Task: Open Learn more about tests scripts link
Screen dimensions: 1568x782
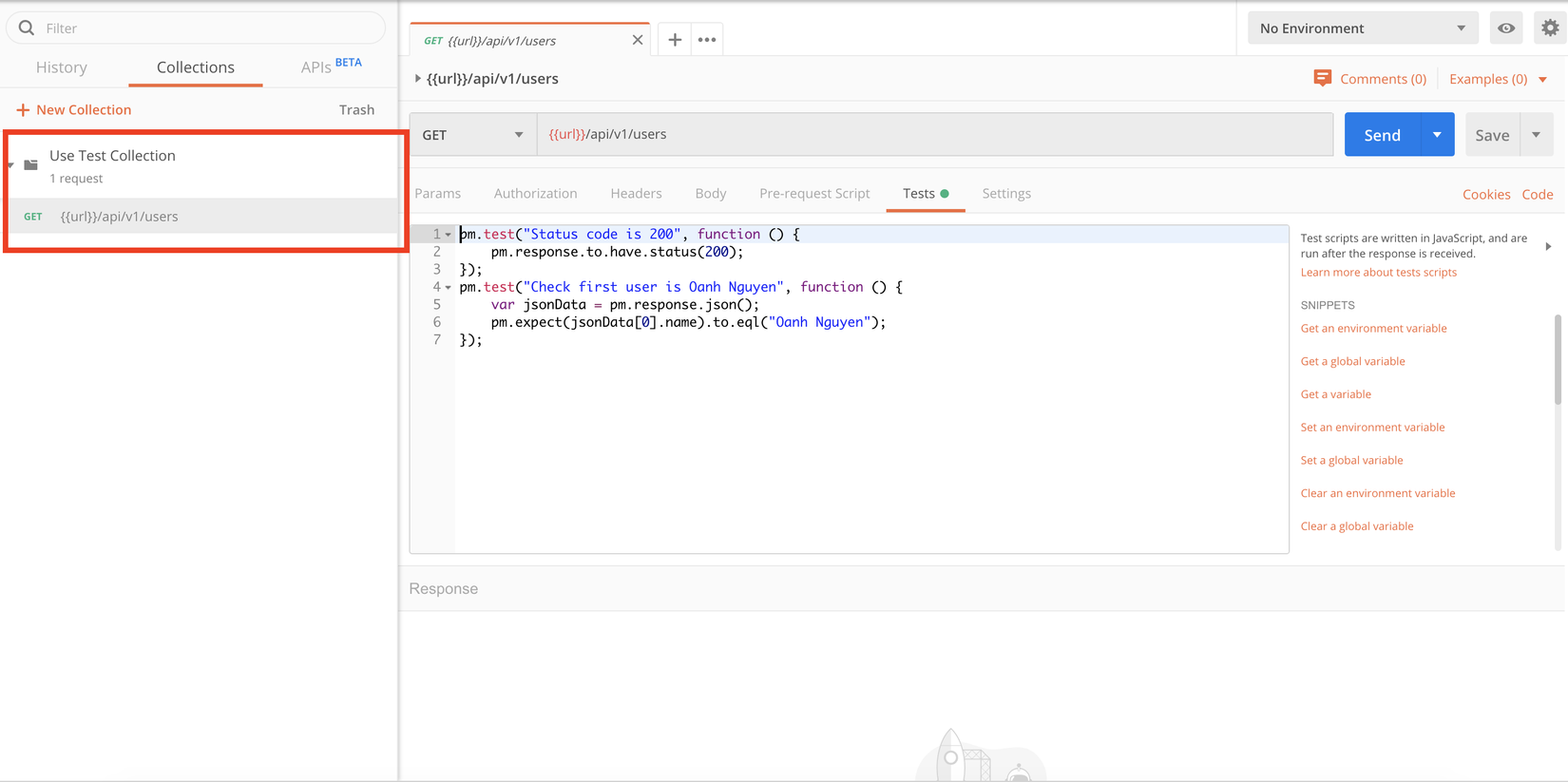Action: tap(1378, 273)
